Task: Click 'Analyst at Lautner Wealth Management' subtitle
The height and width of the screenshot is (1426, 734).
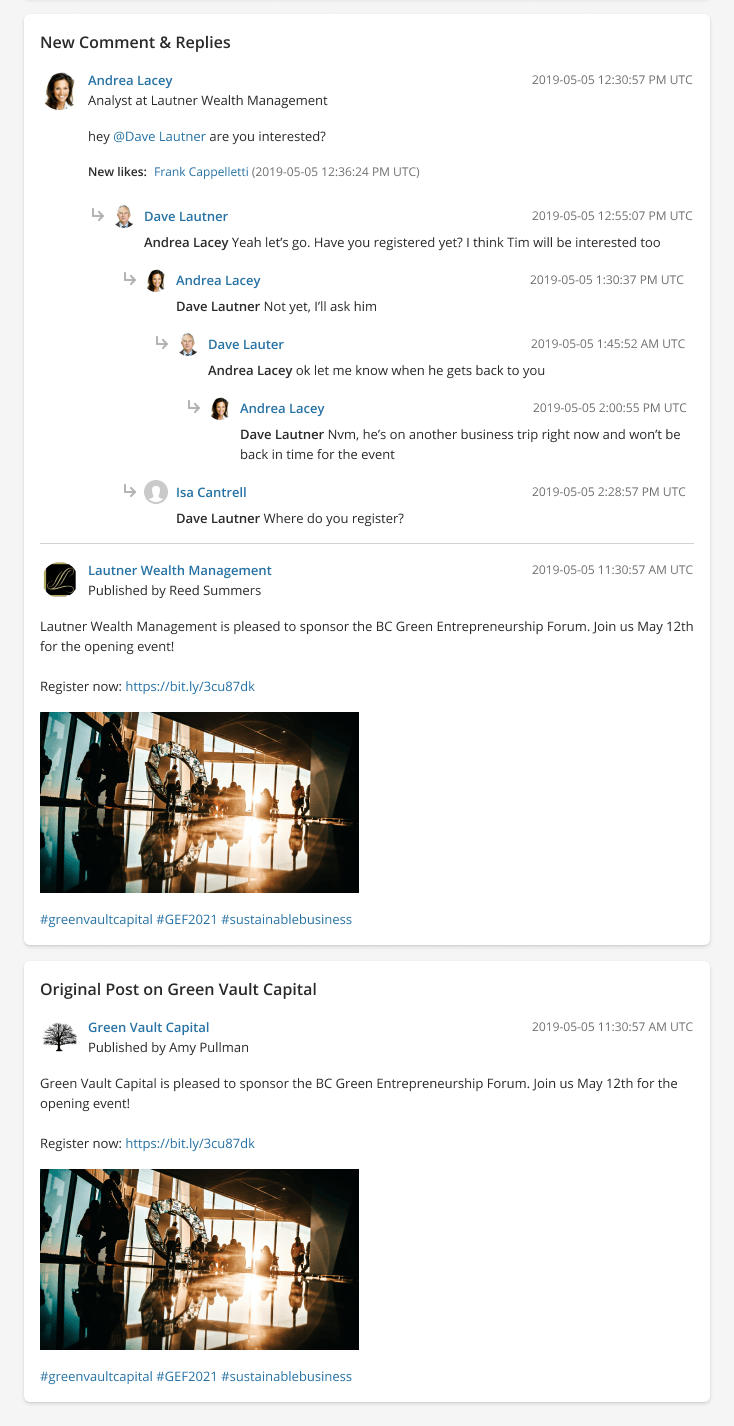Action: (x=208, y=100)
